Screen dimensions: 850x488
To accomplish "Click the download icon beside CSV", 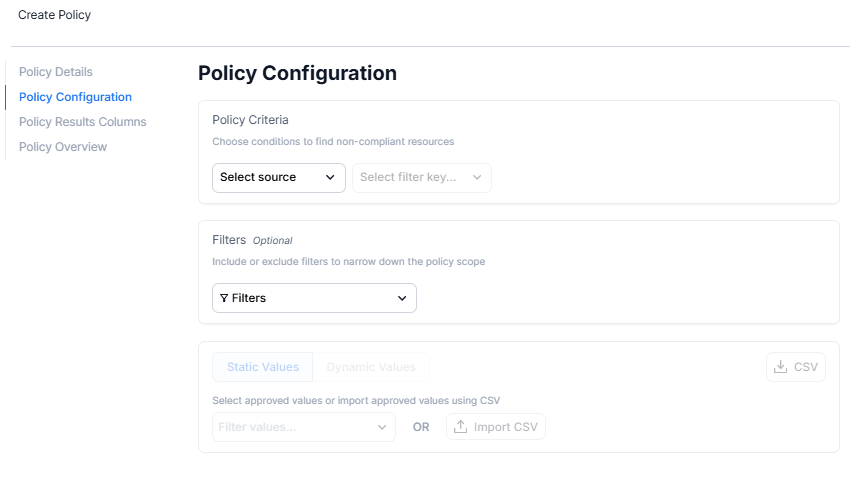I will click(x=780, y=367).
